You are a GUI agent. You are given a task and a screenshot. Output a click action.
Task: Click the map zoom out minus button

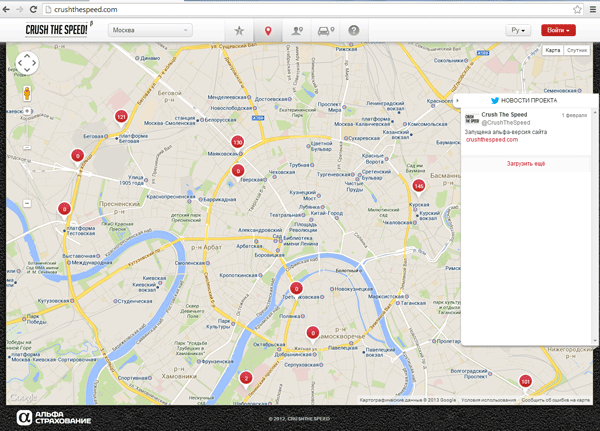[27, 203]
